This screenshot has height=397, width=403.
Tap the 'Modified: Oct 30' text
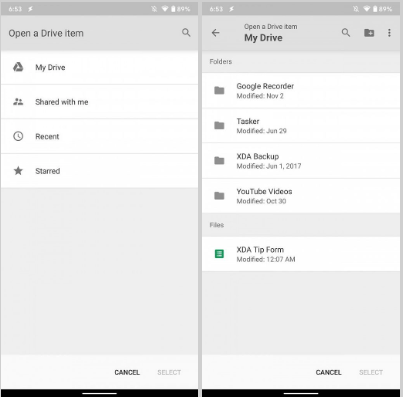261,201
